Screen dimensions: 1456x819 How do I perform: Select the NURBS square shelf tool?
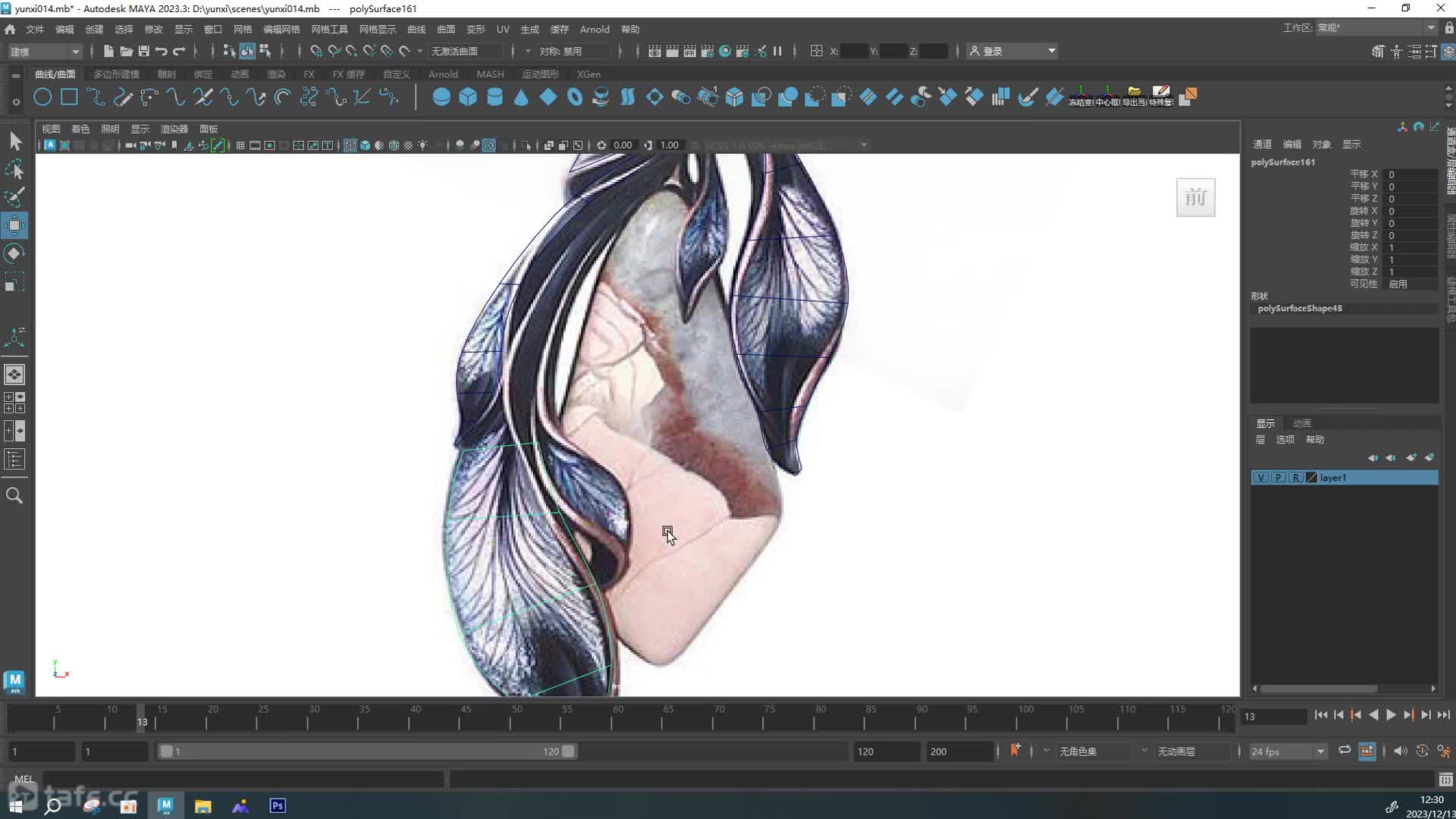[x=69, y=97]
